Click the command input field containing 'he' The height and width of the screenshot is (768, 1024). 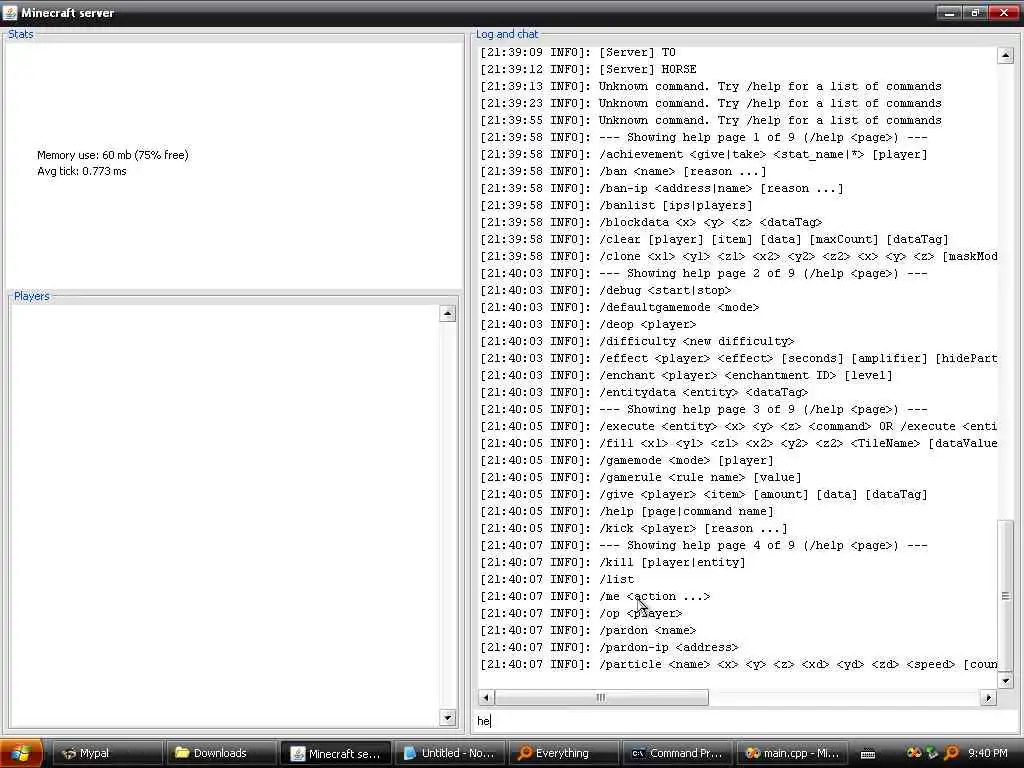pos(745,721)
